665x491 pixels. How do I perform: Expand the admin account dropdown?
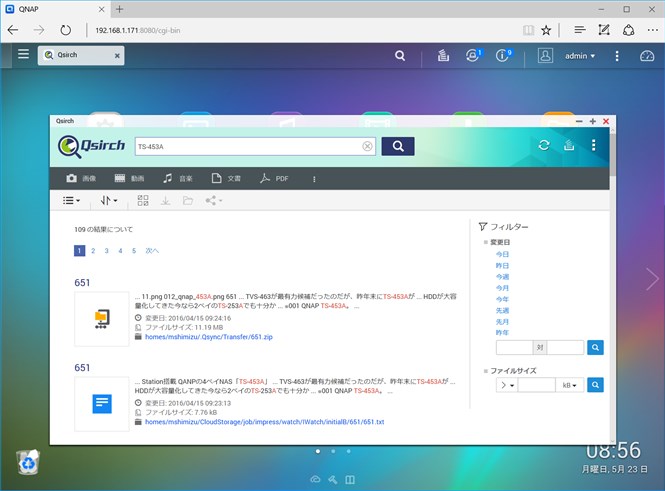pyautogui.click(x=580, y=56)
